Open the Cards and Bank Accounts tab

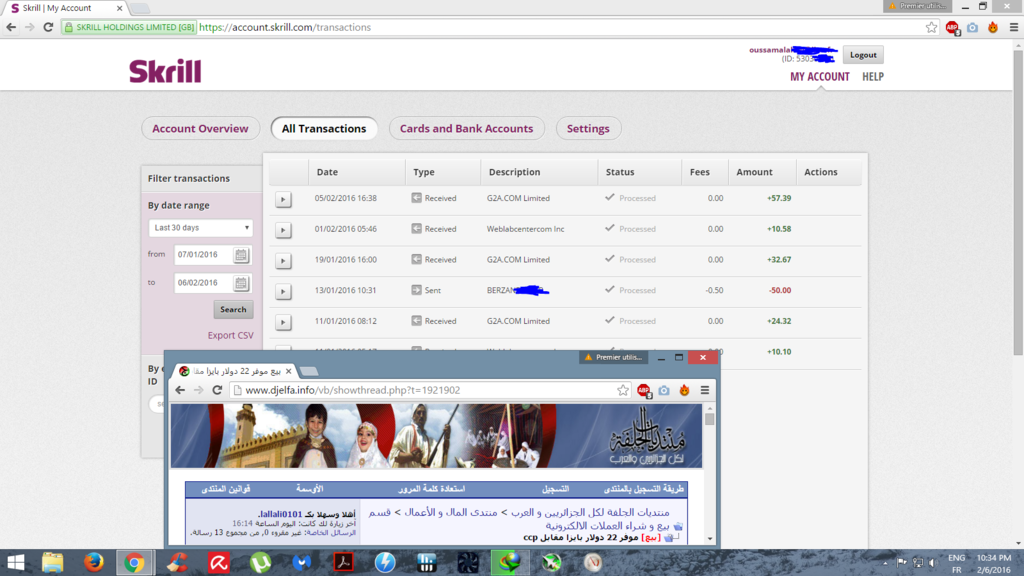click(466, 129)
